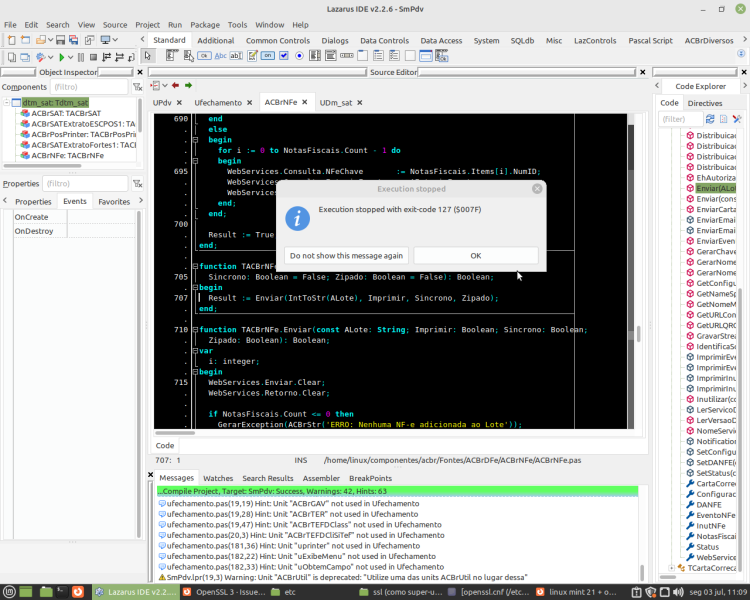This screenshot has width=750, height=600.
Task: Click the New Form toolbar icon
Action: pos(25,40)
